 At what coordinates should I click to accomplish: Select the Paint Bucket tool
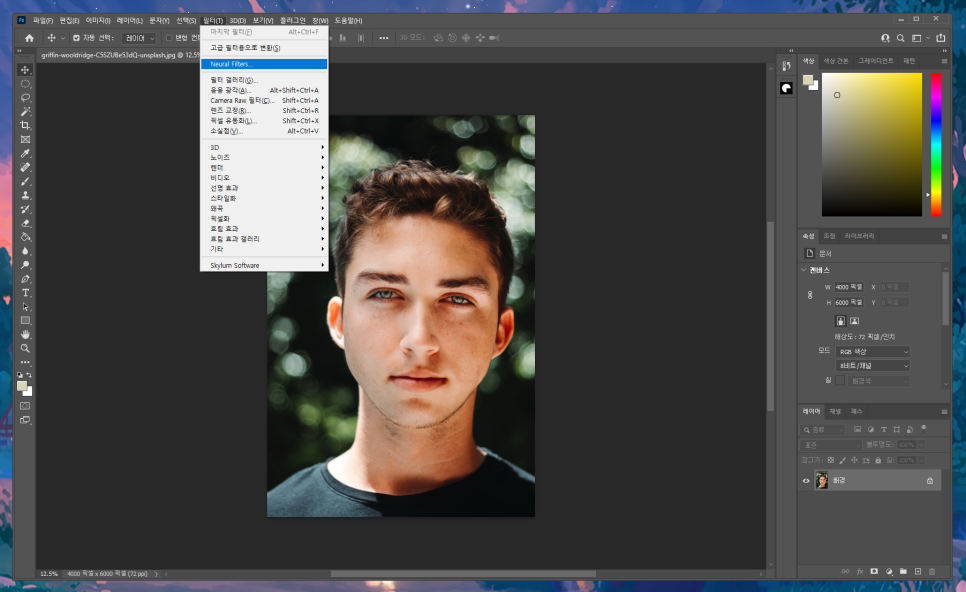[25, 237]
